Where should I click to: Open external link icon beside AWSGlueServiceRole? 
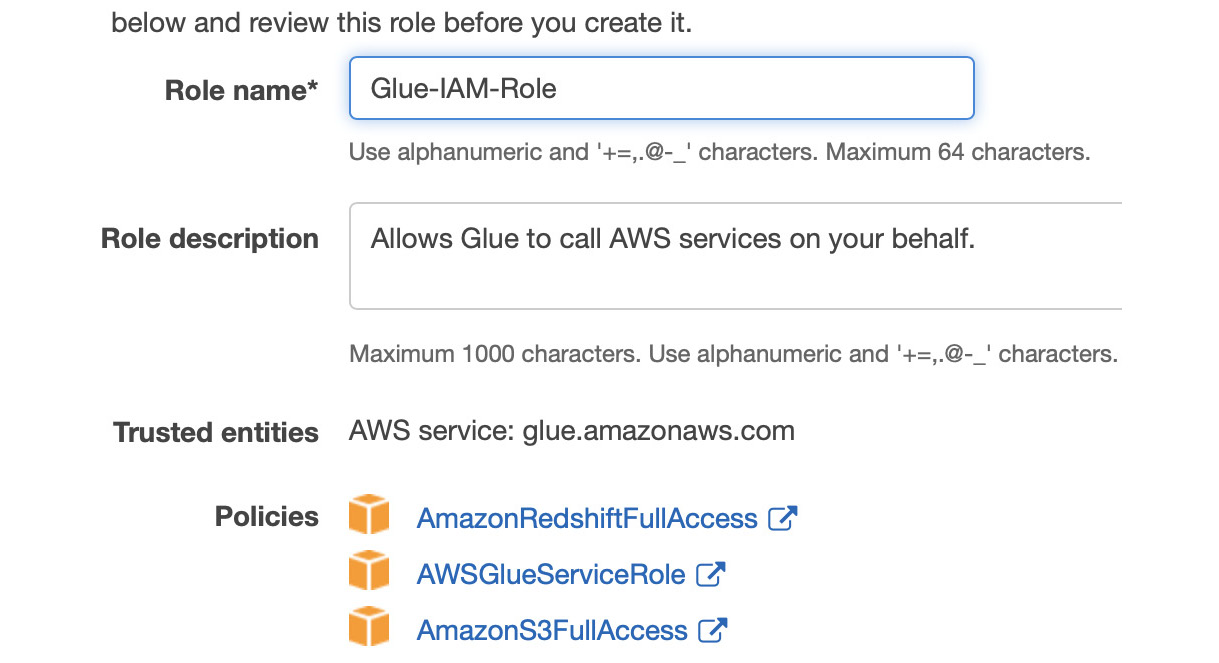(710, 574)
